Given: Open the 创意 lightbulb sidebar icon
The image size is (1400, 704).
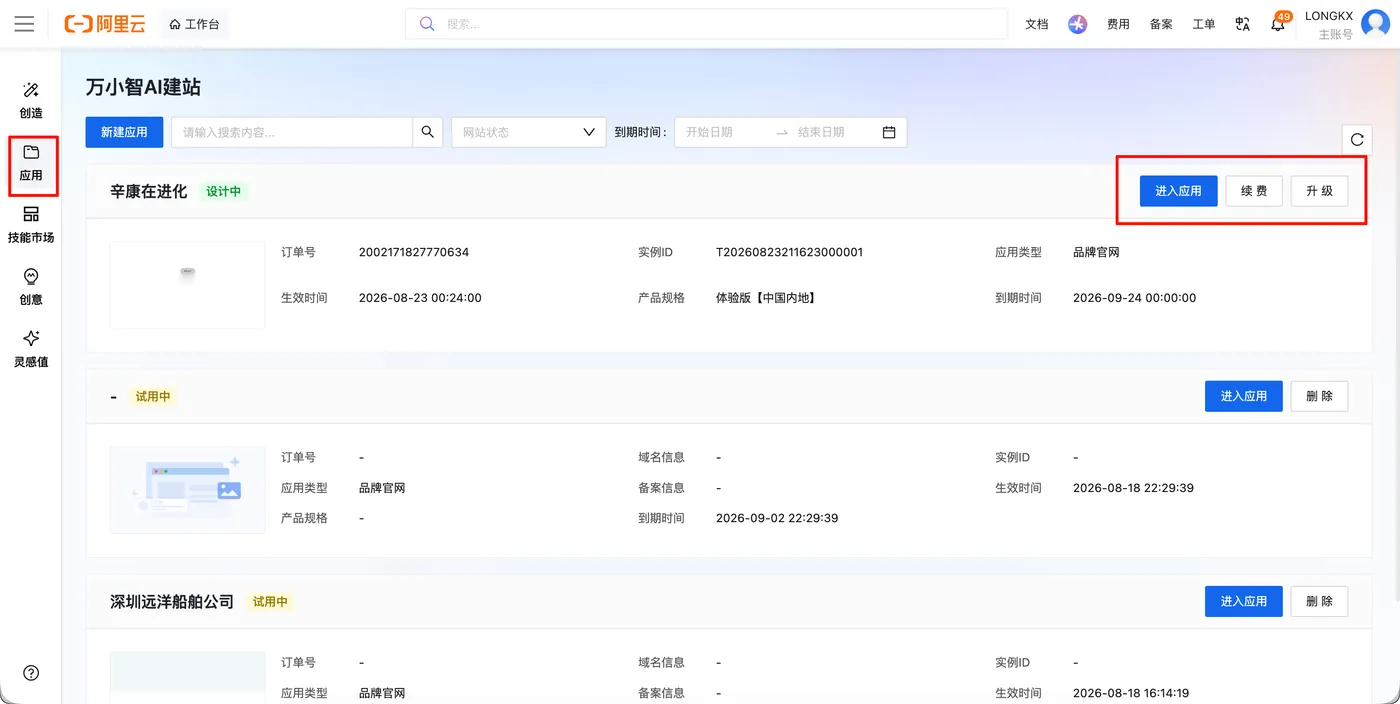Looking at the screenshot, I should point(31,287).
